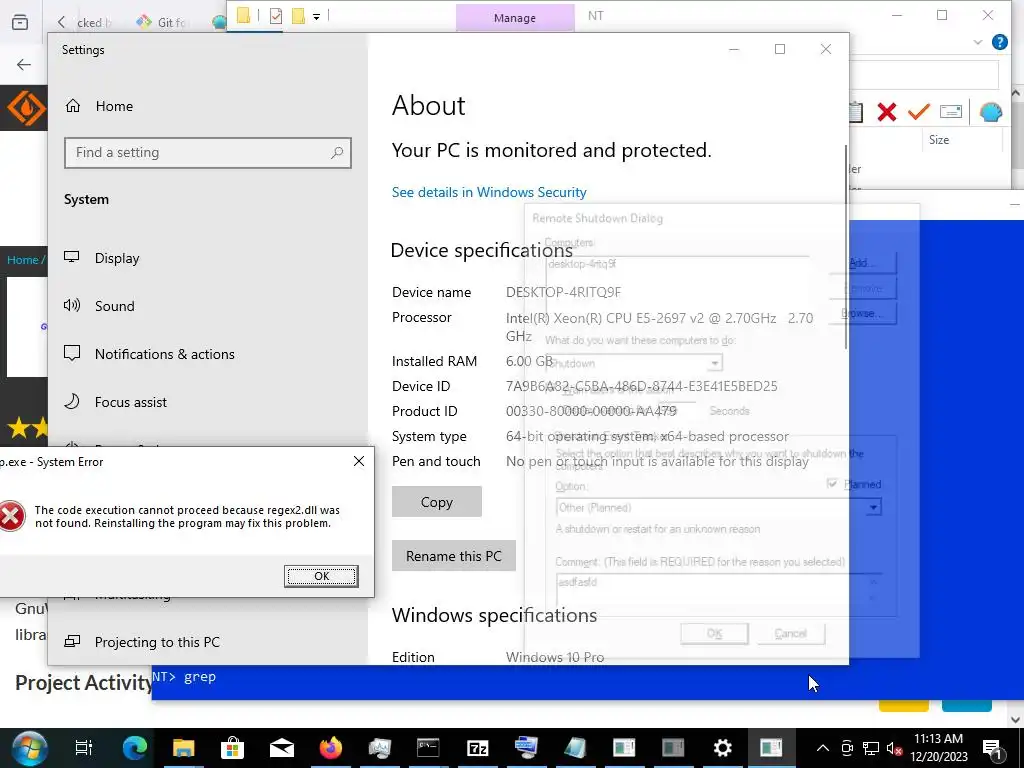Click the blue shell icon in Explorer toolbar
The height and width of the screenshot is (768, 1024).
coord(990,112)
